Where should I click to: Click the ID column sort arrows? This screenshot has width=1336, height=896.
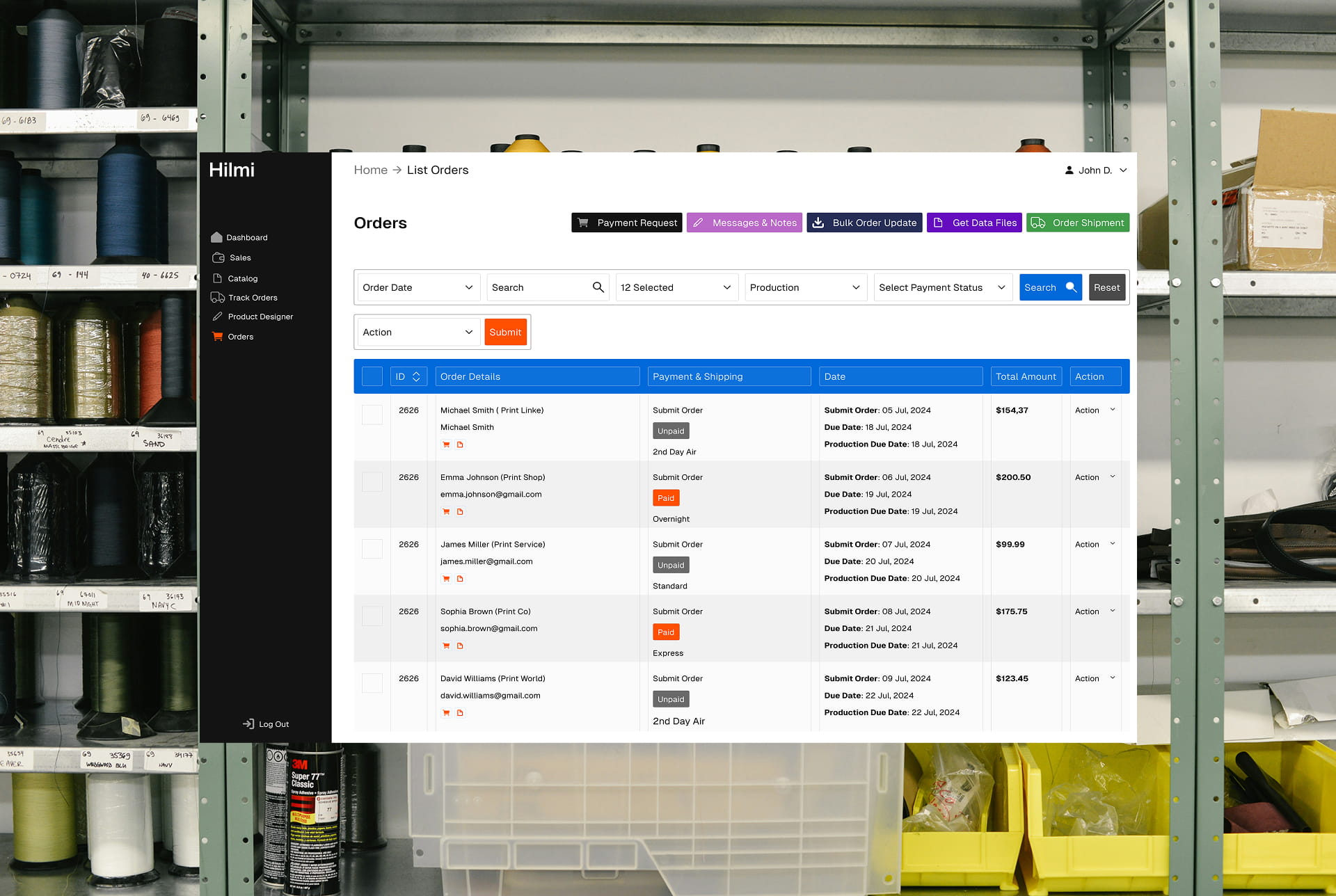point(416,376)
